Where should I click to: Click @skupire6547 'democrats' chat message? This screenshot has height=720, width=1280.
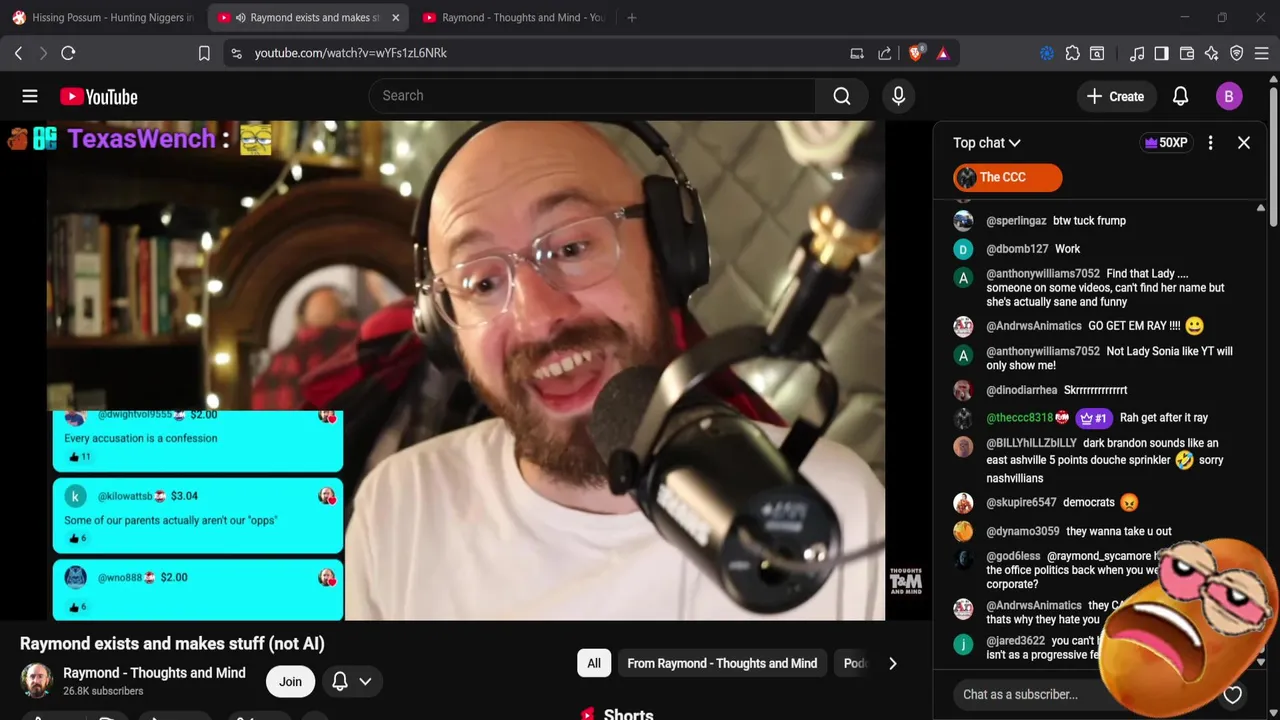pos(1100,503)
